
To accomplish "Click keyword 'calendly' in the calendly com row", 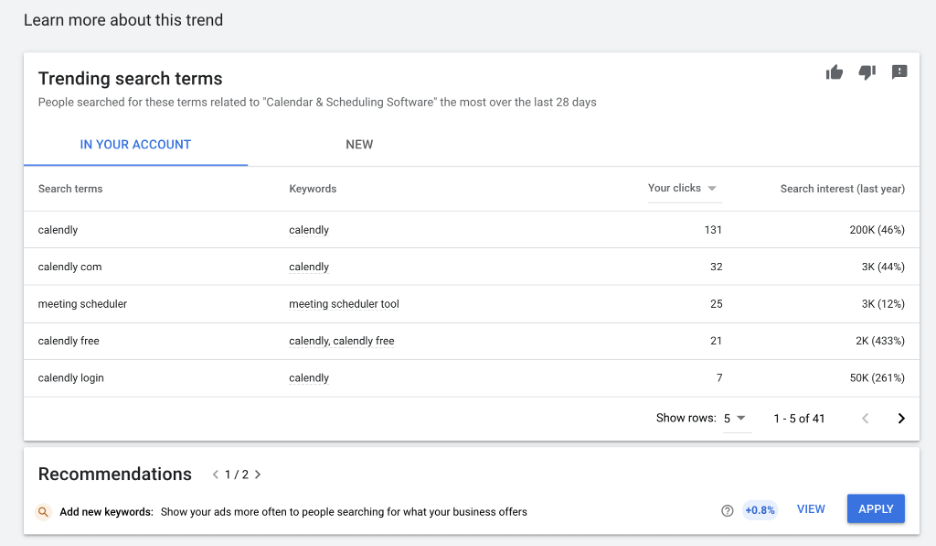I will (x=309, y=267).
